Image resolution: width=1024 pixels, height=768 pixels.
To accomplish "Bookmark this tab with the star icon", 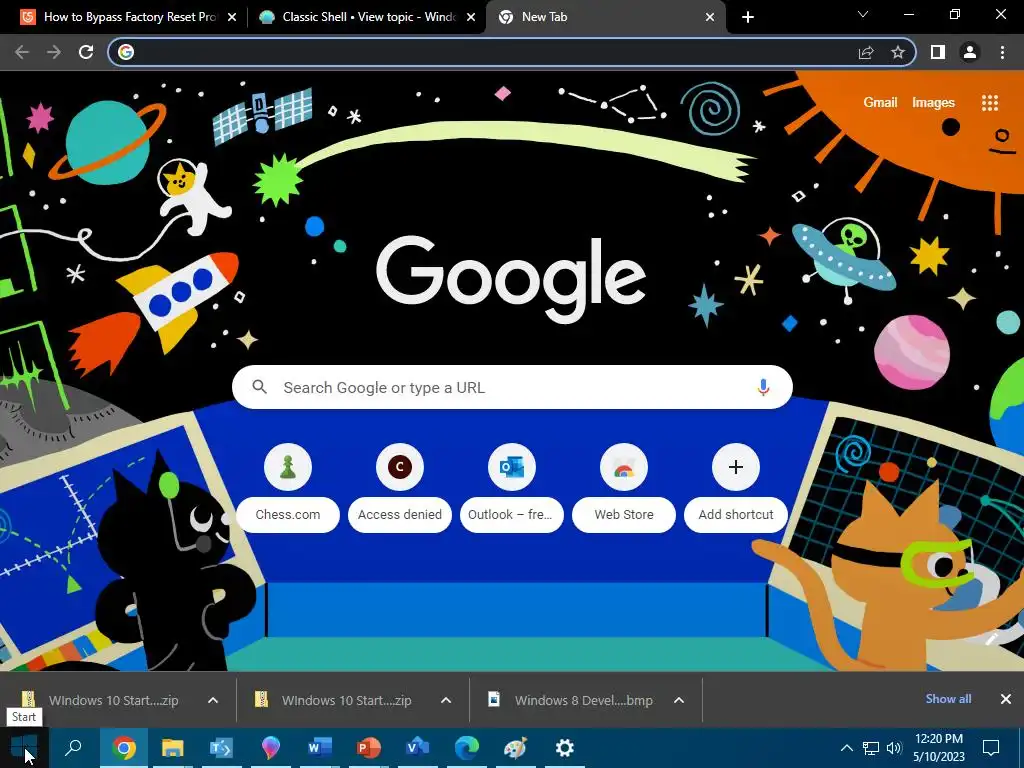I will (x=898, y=52).
